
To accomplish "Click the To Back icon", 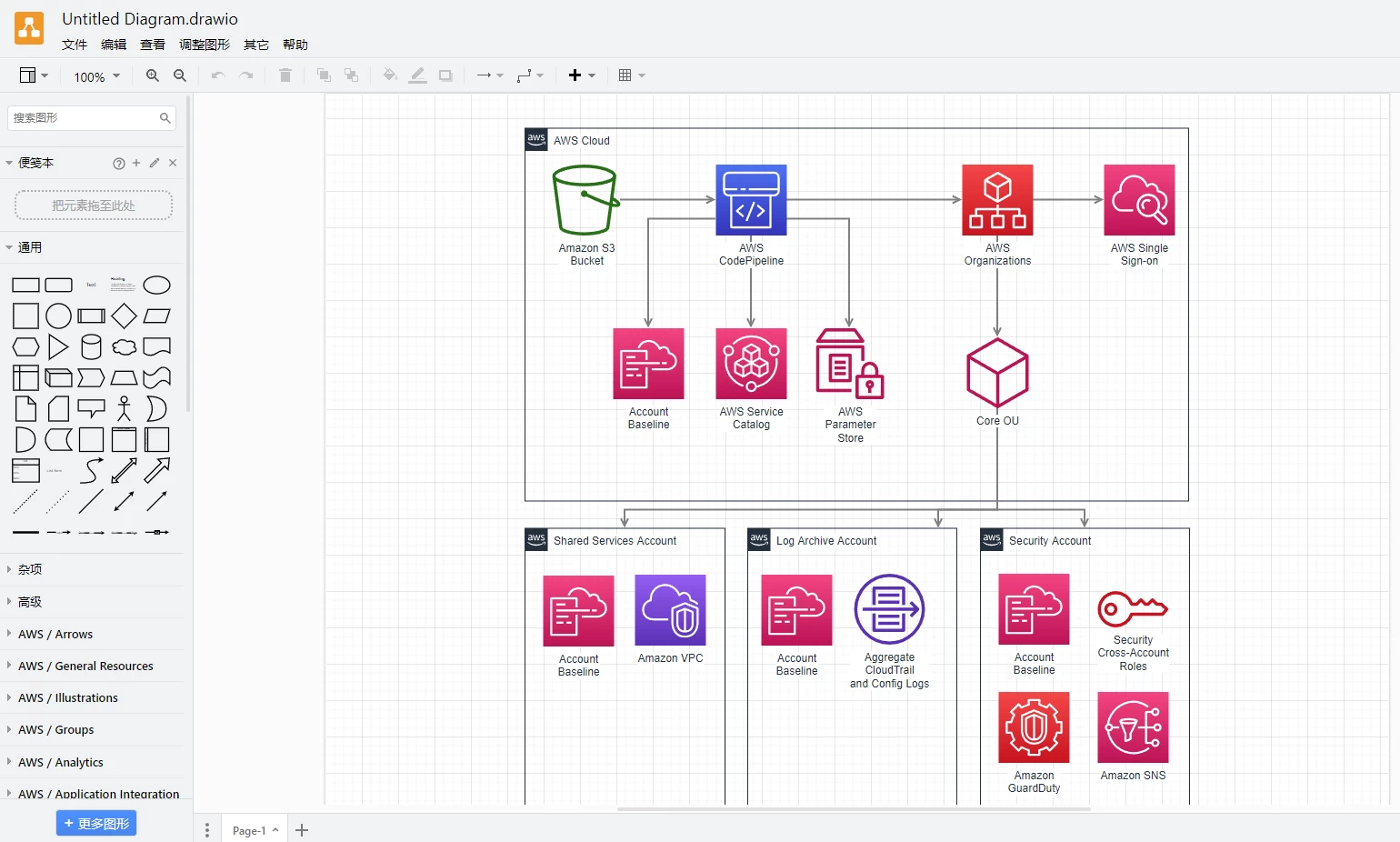I will (x=351, y=75).
